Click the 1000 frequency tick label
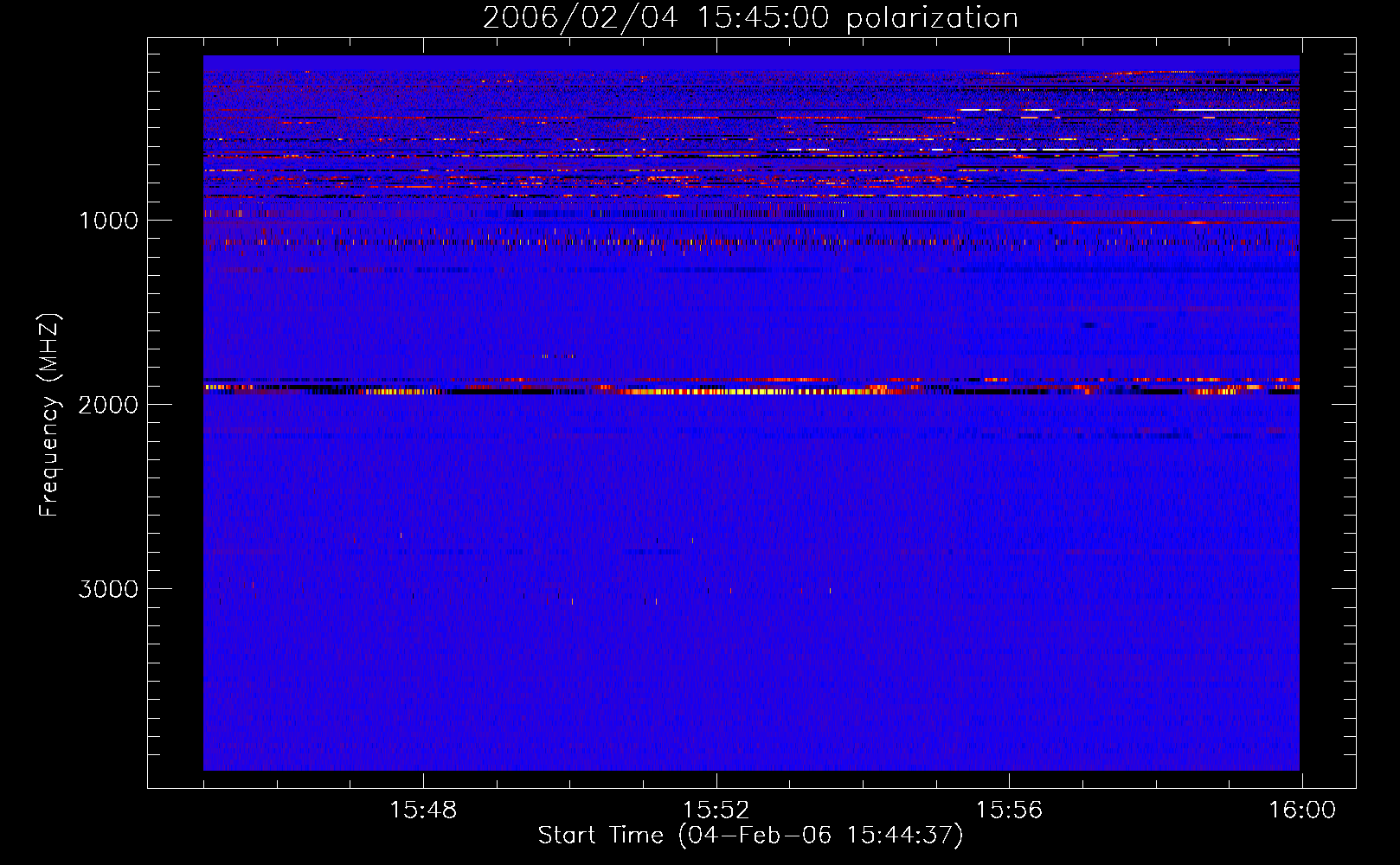The width and height of the screenshot is (1400, 865). pyautogui.click(x=109, y=221)
